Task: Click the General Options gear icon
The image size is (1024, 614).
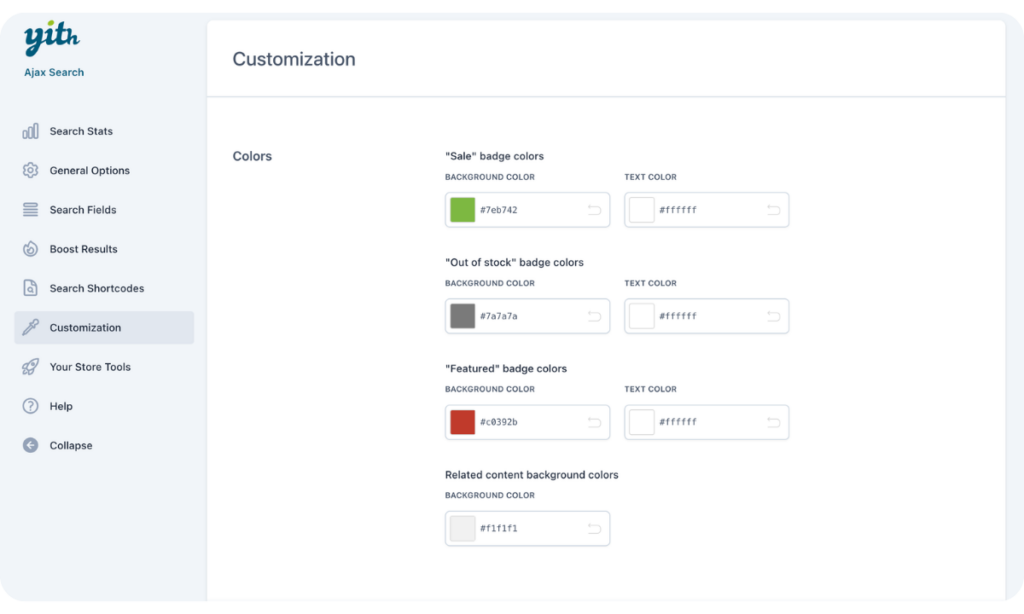Action: [x=30, y=170]
